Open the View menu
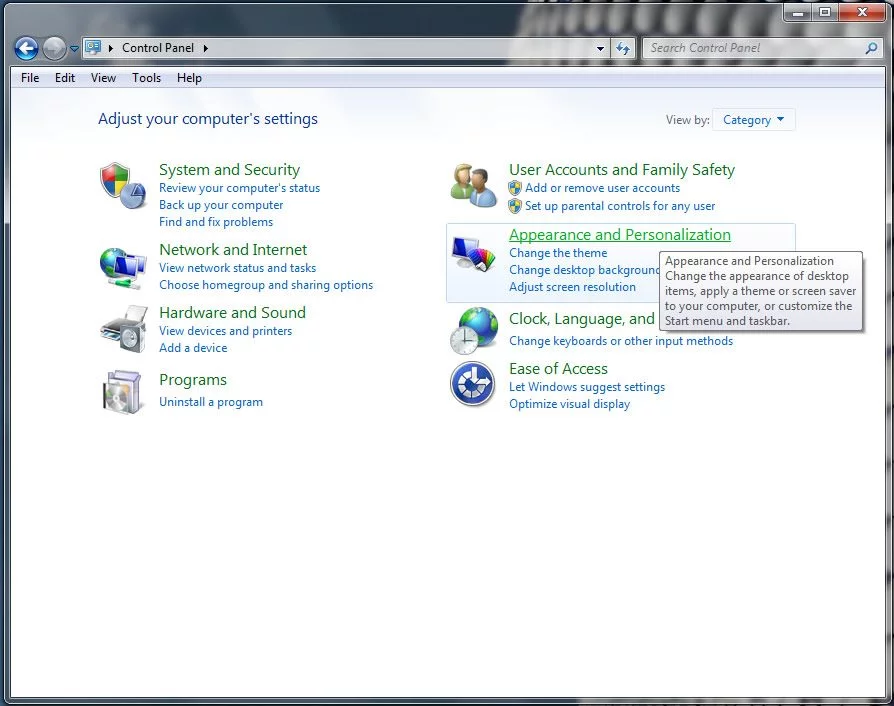 tap(103, 78)
